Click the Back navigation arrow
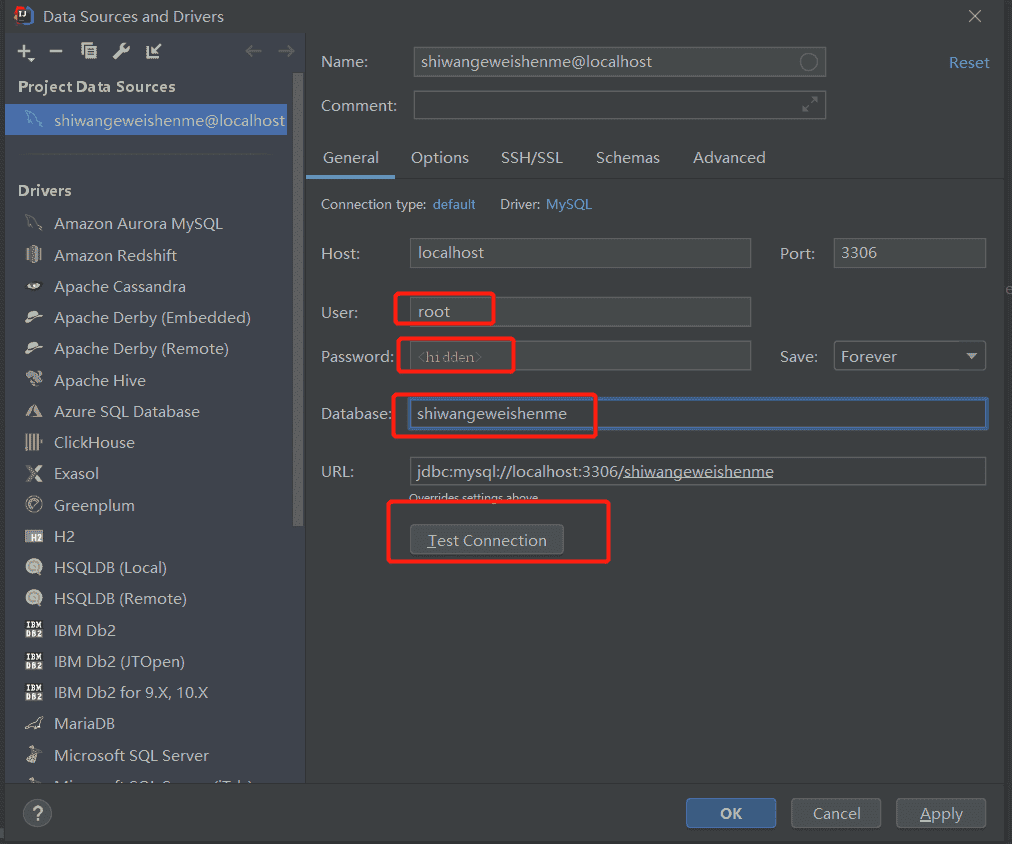1012x844 pixels. (x=254, y=50)
